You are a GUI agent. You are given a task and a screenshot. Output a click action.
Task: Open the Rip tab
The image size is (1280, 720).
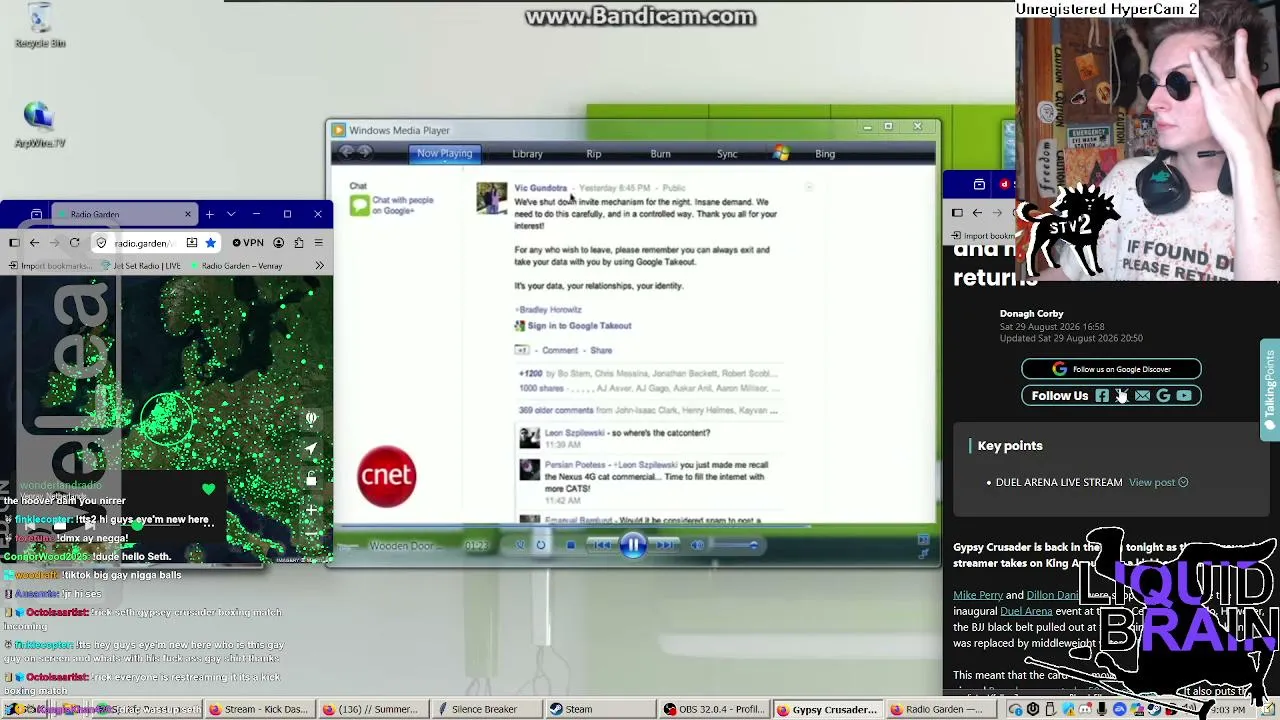[x=593, y=154]
